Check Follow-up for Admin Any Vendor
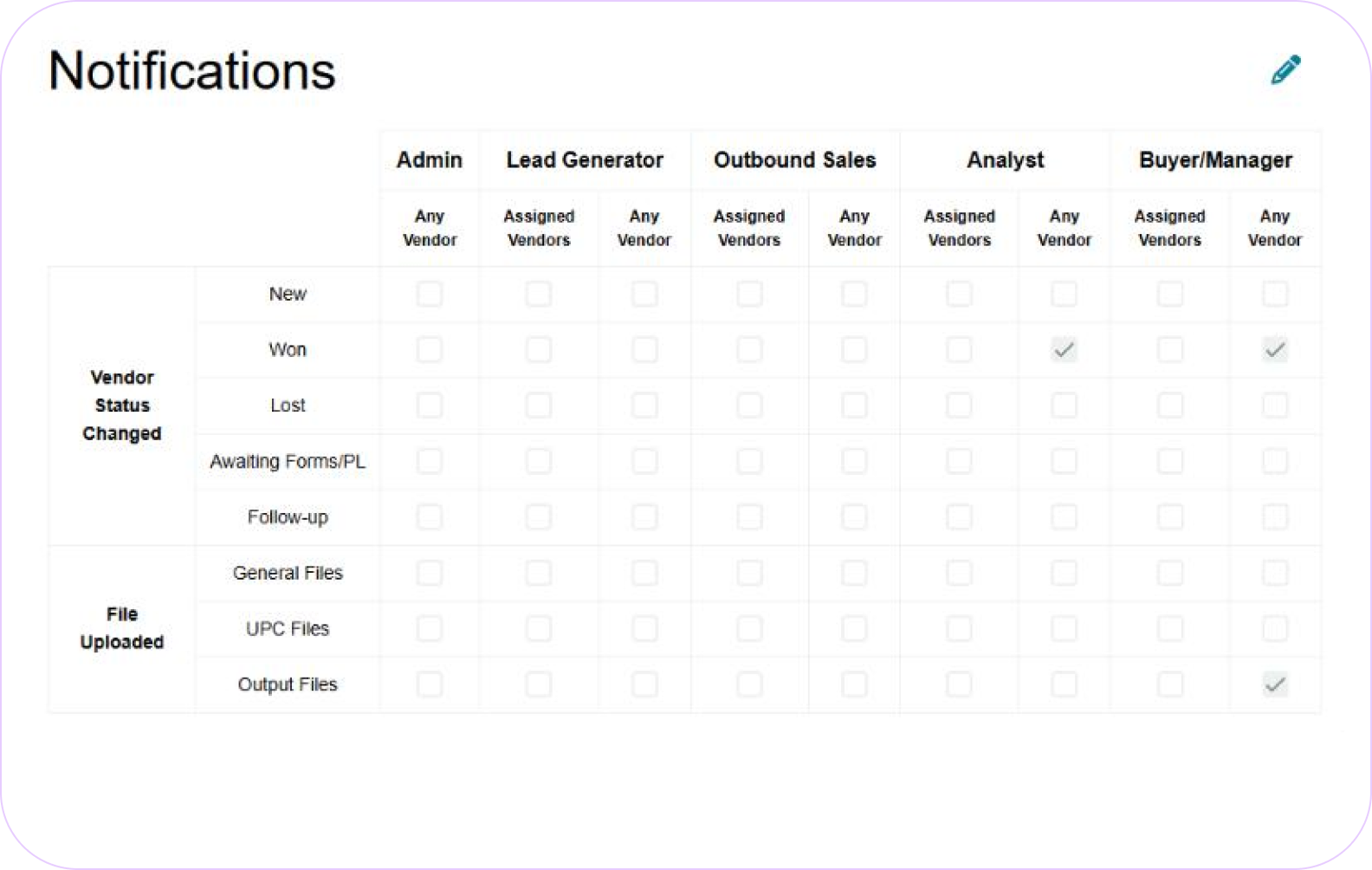The height and width of the screenshot is (870, 1372). (x=429, y=517)
